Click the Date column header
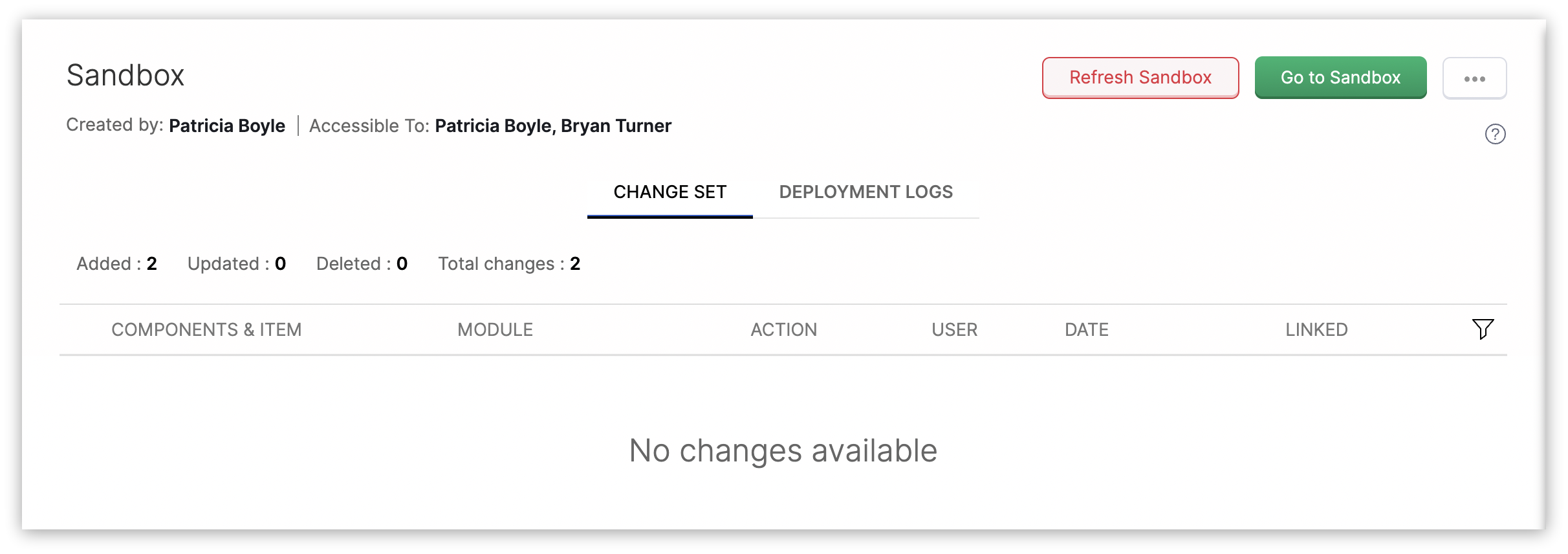The width and height of the screenshot is (1568, 554). click(1087, 330)
